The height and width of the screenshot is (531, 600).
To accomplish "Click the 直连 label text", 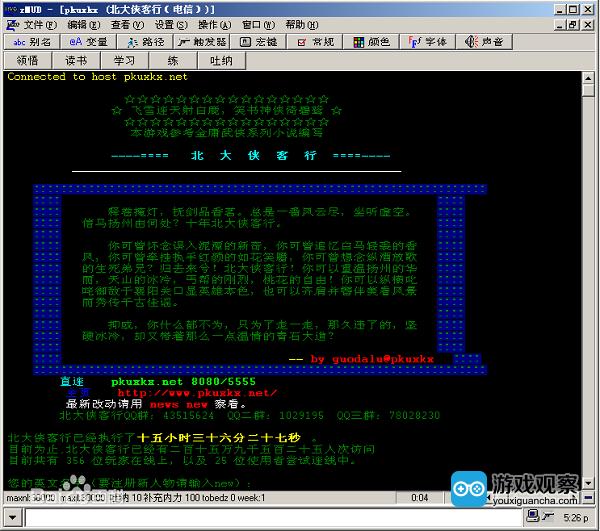I will tap(72, 381).
